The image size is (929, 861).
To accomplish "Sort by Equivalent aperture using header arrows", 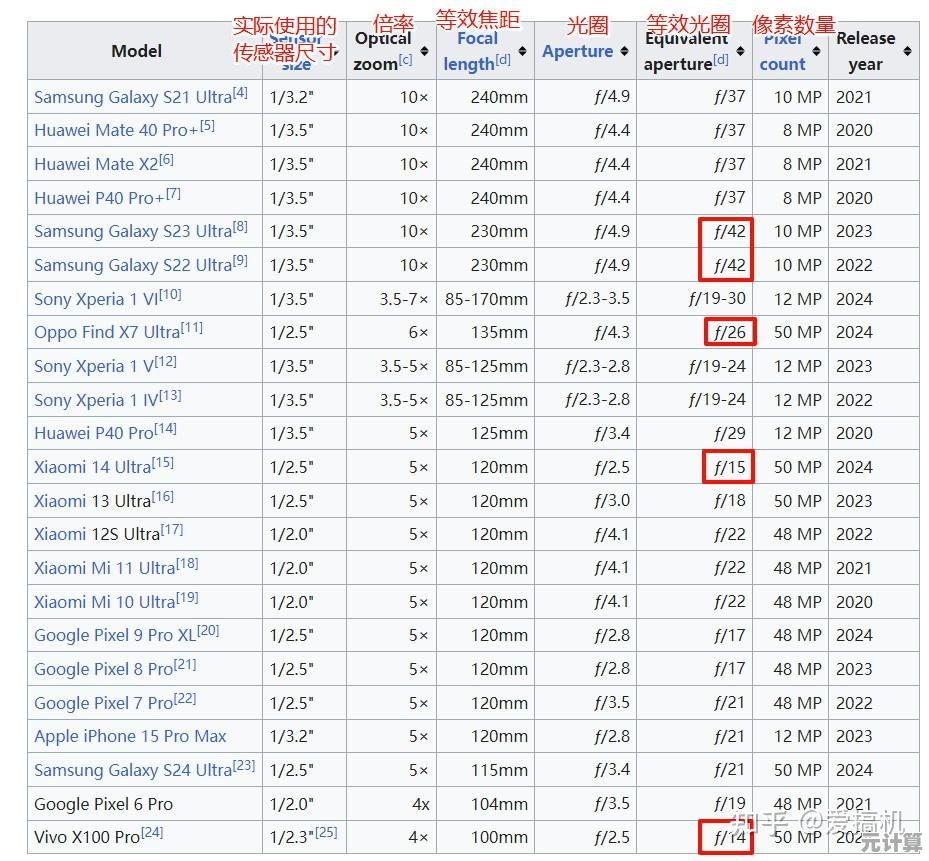I will pyautogui.click(x=740, y=51).
